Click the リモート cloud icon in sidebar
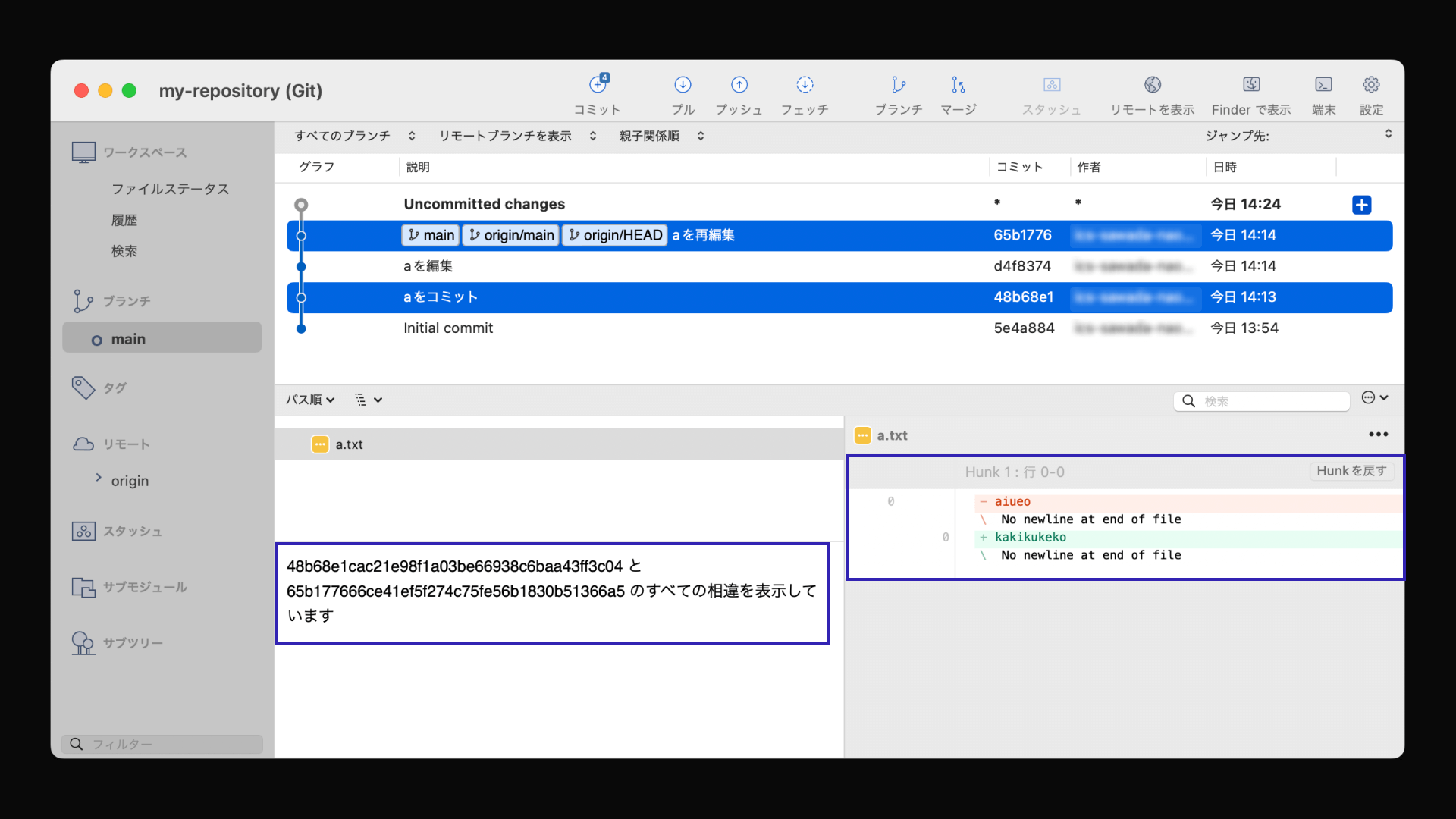Screen dimensions: 1456x819 click(83, 444)
